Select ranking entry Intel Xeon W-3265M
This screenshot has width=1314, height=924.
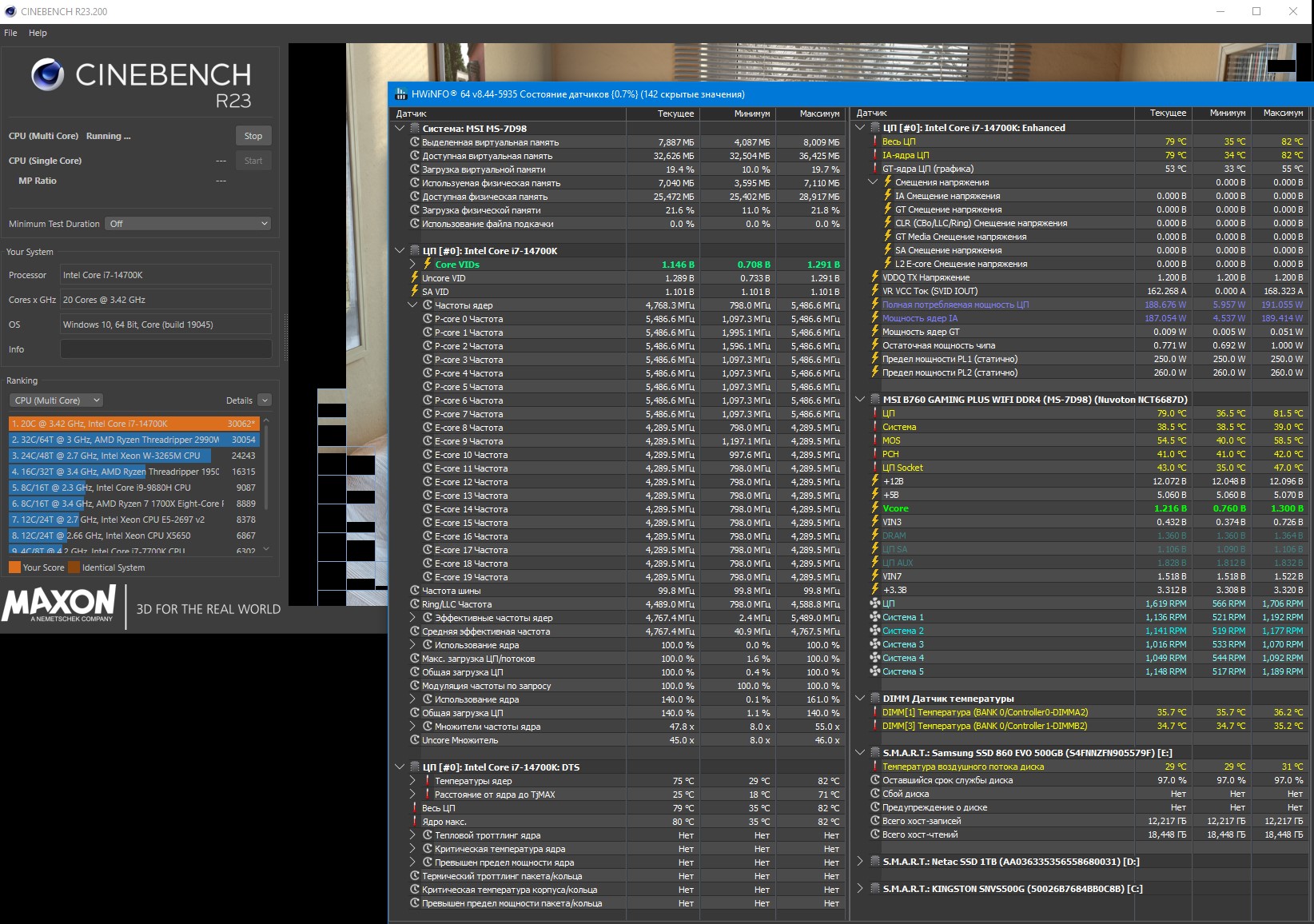coord(133,456)
